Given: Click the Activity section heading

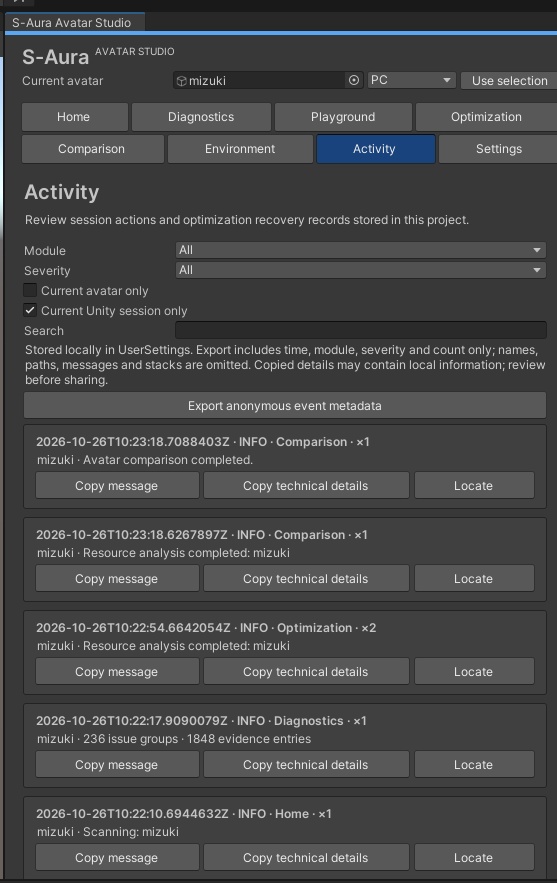Looking at the screenshot, I should (62, 192).
